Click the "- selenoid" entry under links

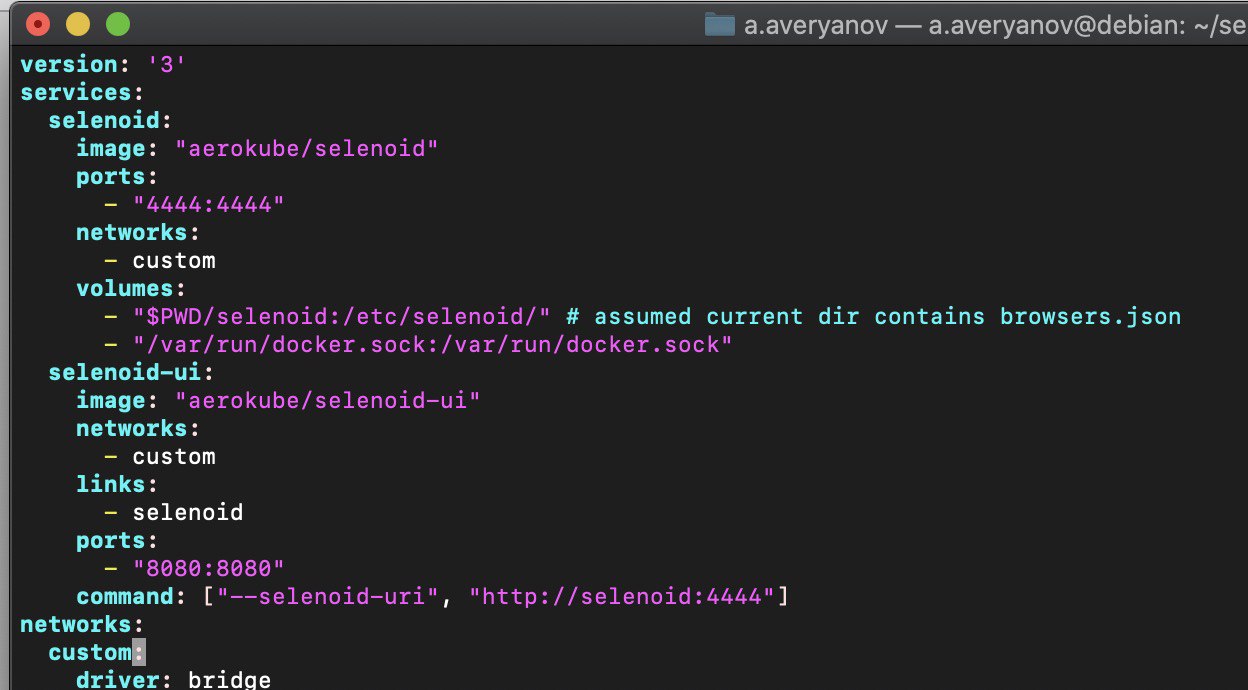coord(174,513)
